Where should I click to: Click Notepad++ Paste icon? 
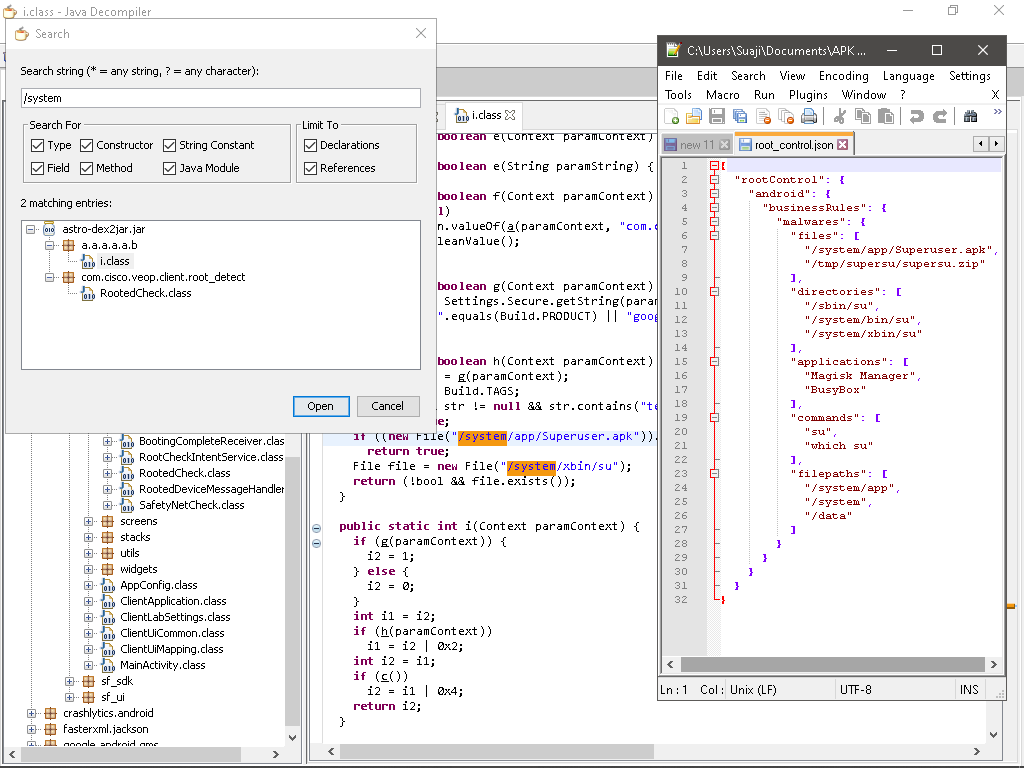[886, 117]
